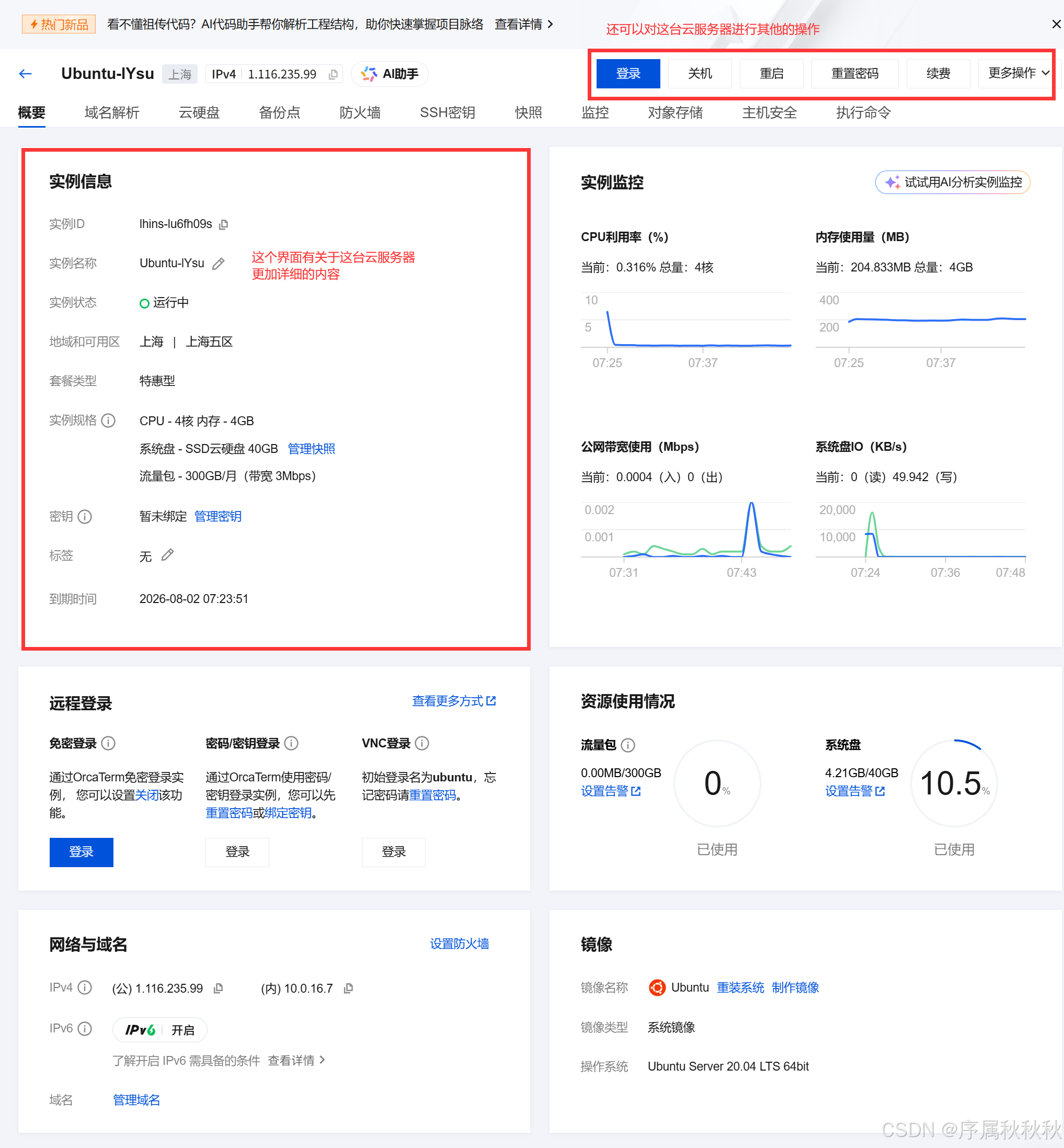Open the AI助手 assistant
Image resolution: width=1064 pixels, height=1148 pixels.
[x=390, y=74]
